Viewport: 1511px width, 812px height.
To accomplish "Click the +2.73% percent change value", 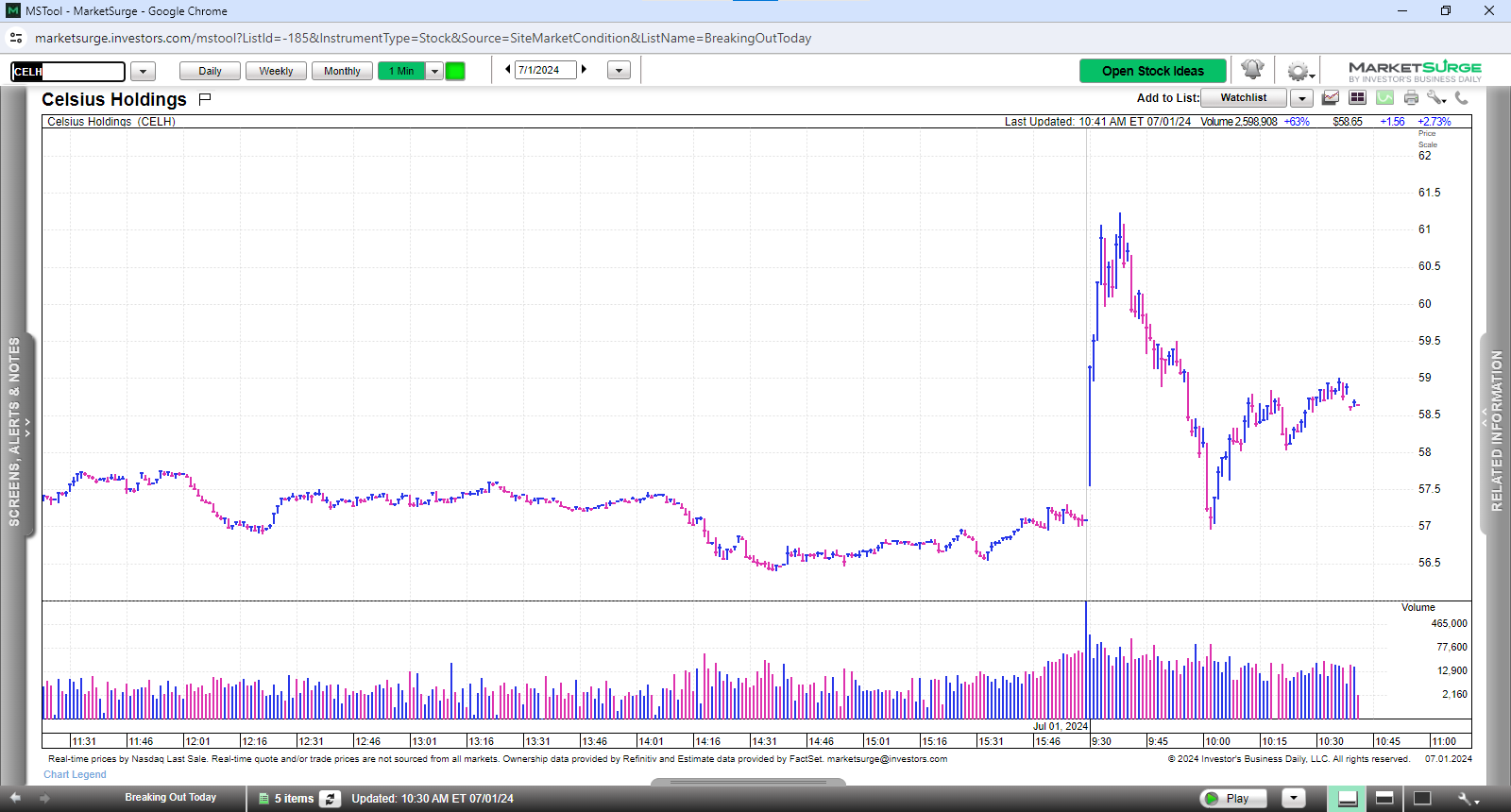I will (x=1435, y=122).
